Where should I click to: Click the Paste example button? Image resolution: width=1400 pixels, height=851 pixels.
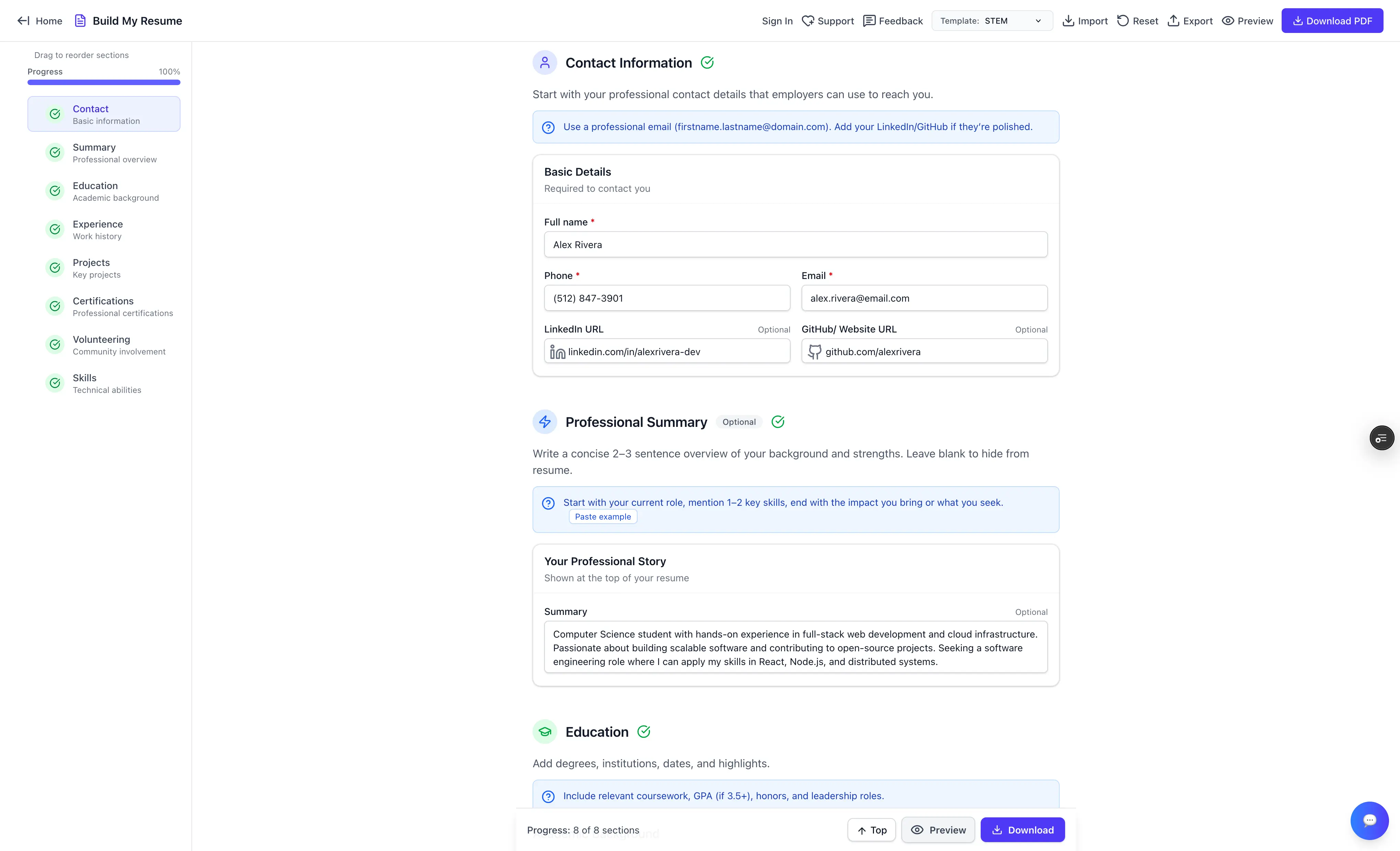(x=603, y=516)
